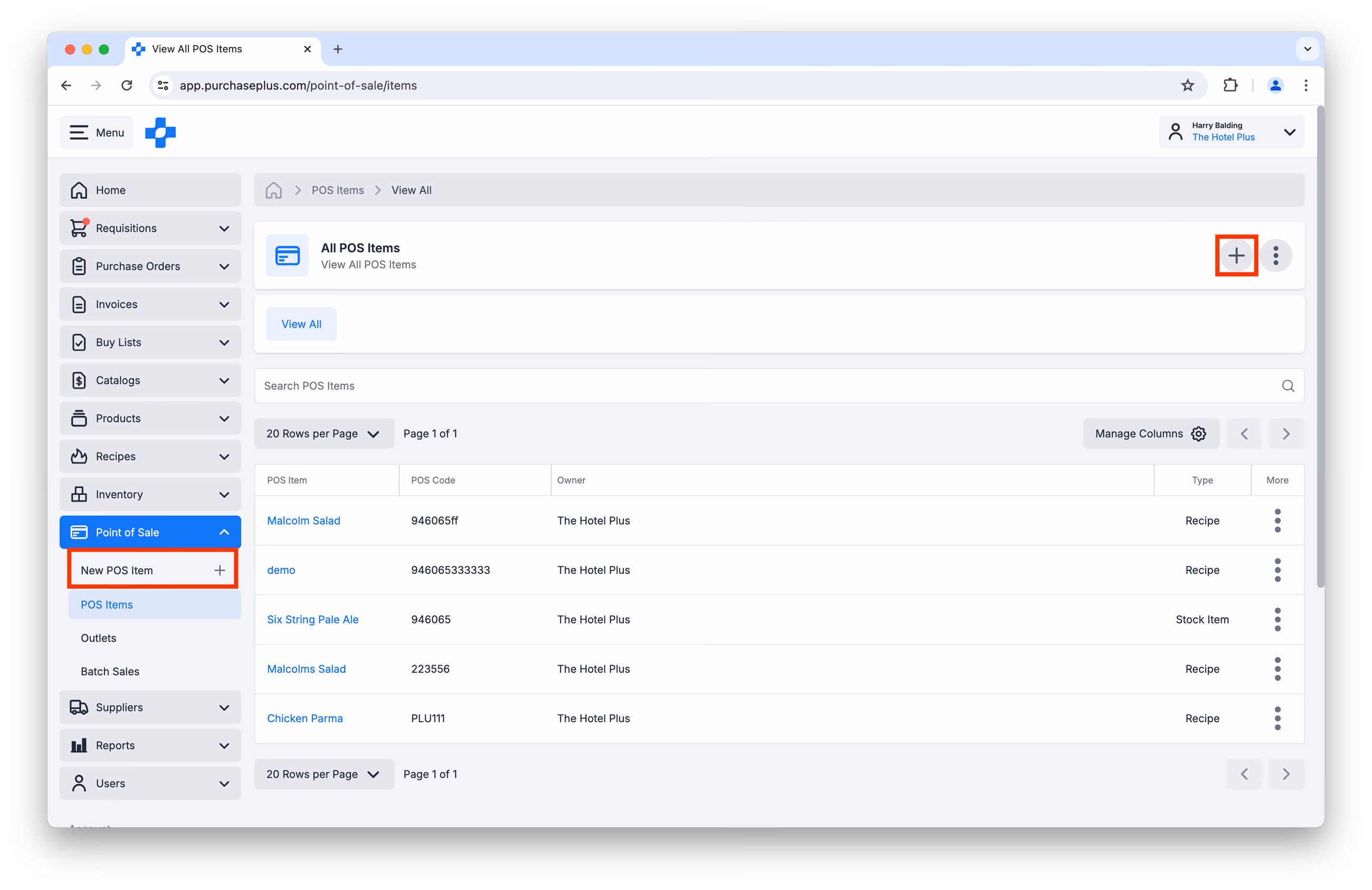Click the home breadcrumb icon
1372x890 pixels.
274,191
